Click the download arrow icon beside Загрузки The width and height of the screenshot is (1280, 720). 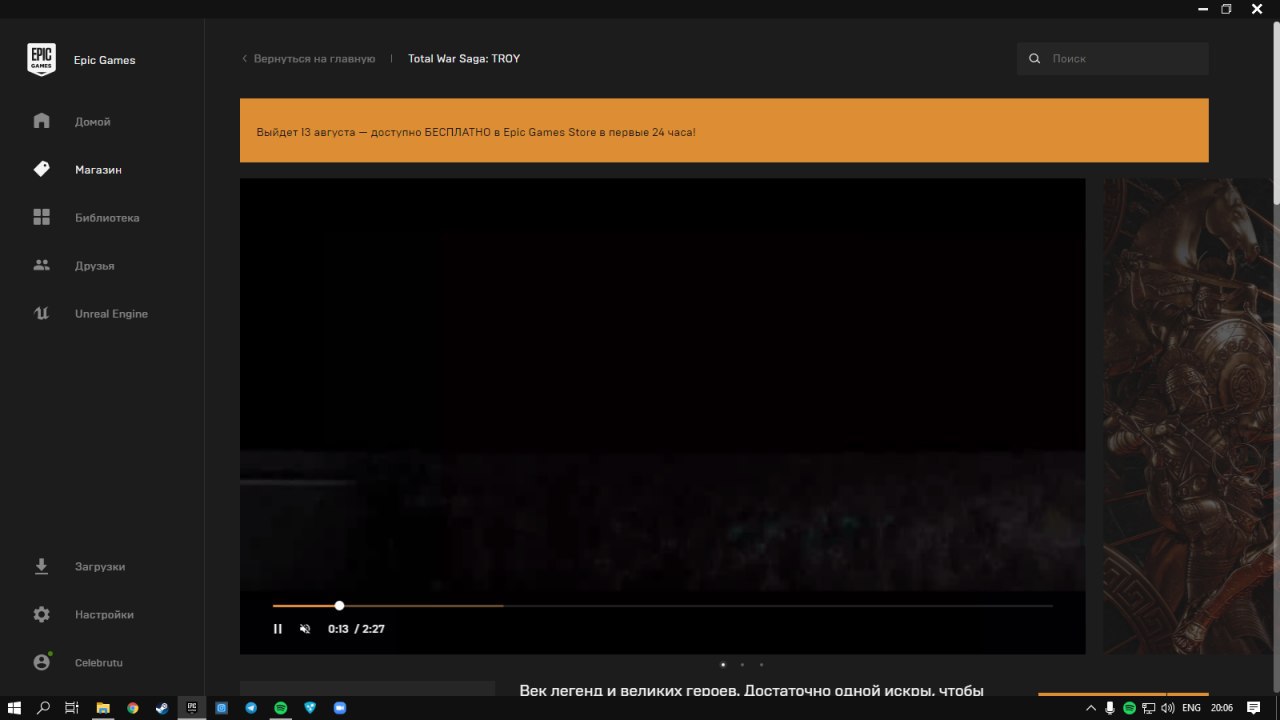pyautogui.click(x=41, y=566)
